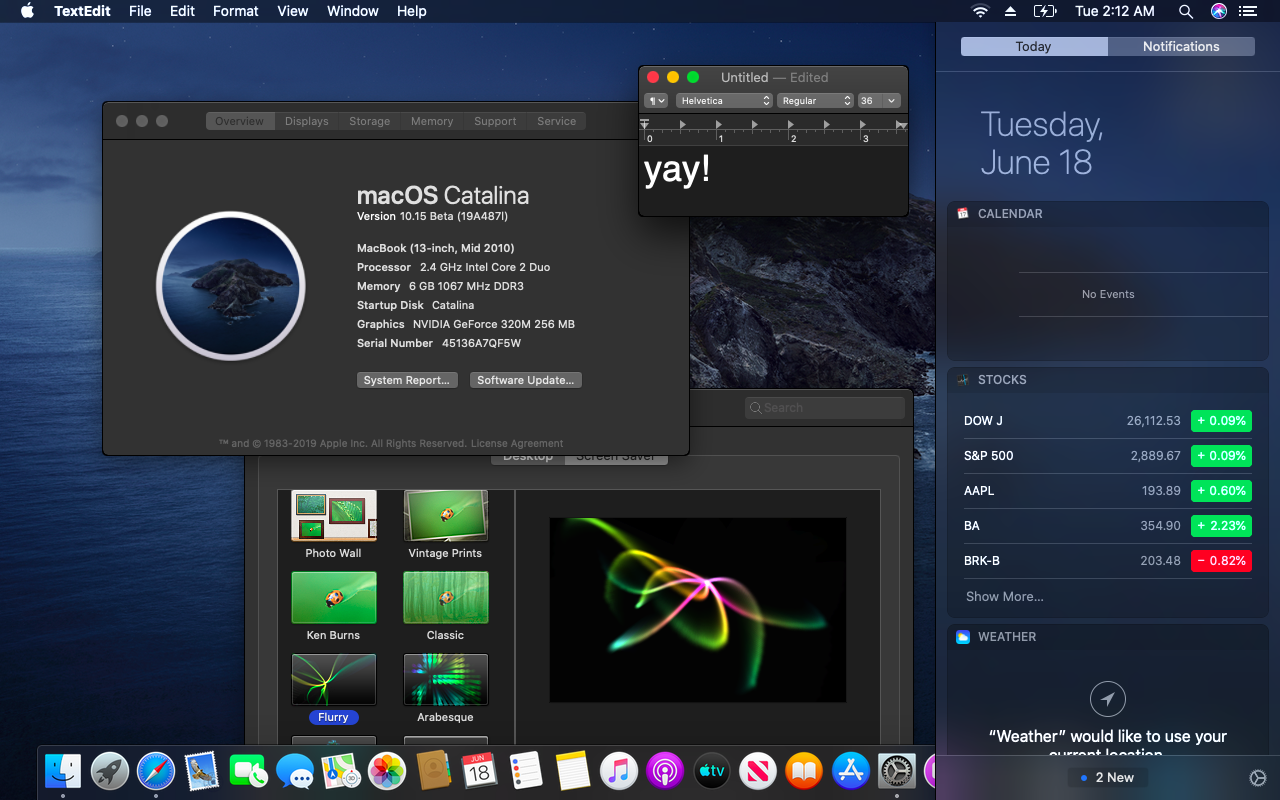Switch to Storage tab in About This Mac

click(369, 121)
